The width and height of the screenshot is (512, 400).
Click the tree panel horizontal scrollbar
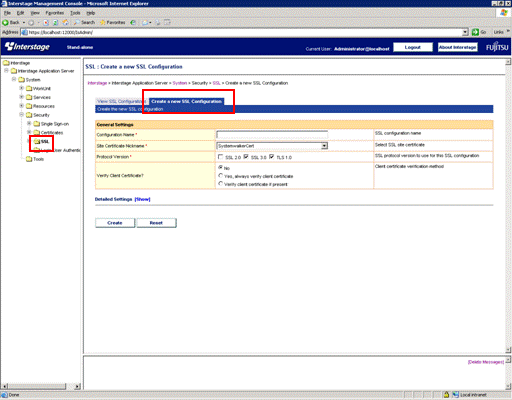coord(41,386)
